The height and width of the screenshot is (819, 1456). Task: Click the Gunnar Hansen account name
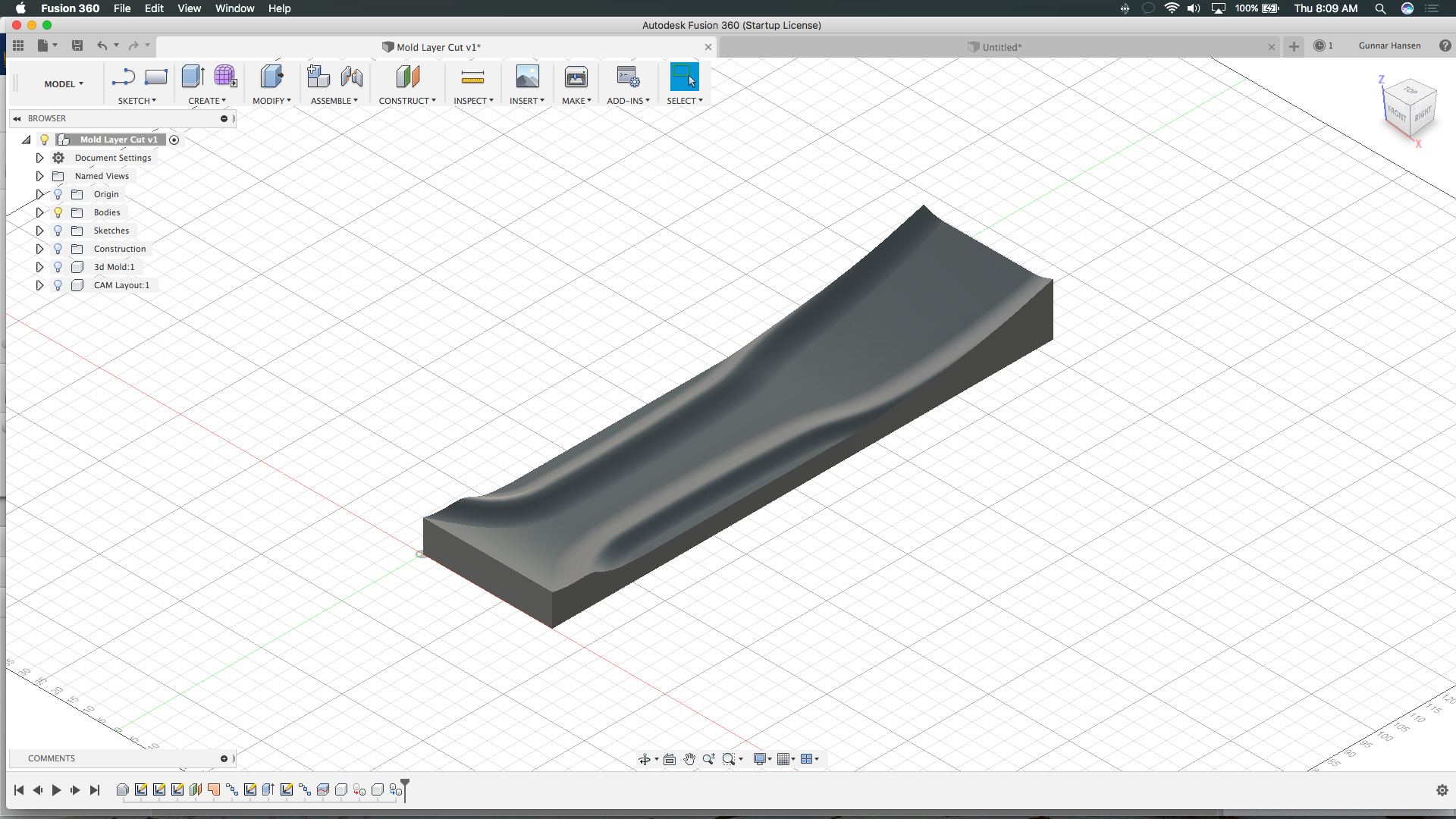1389,45
